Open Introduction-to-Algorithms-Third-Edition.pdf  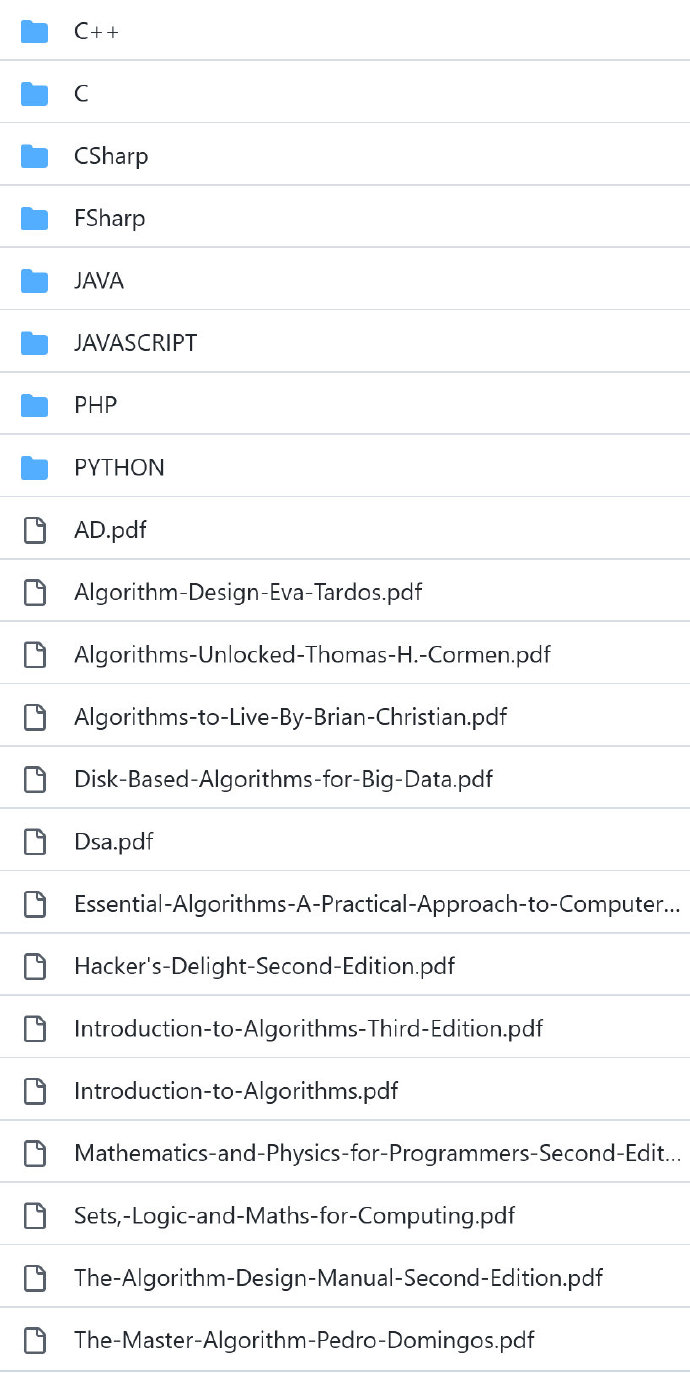click(308, 1028)
